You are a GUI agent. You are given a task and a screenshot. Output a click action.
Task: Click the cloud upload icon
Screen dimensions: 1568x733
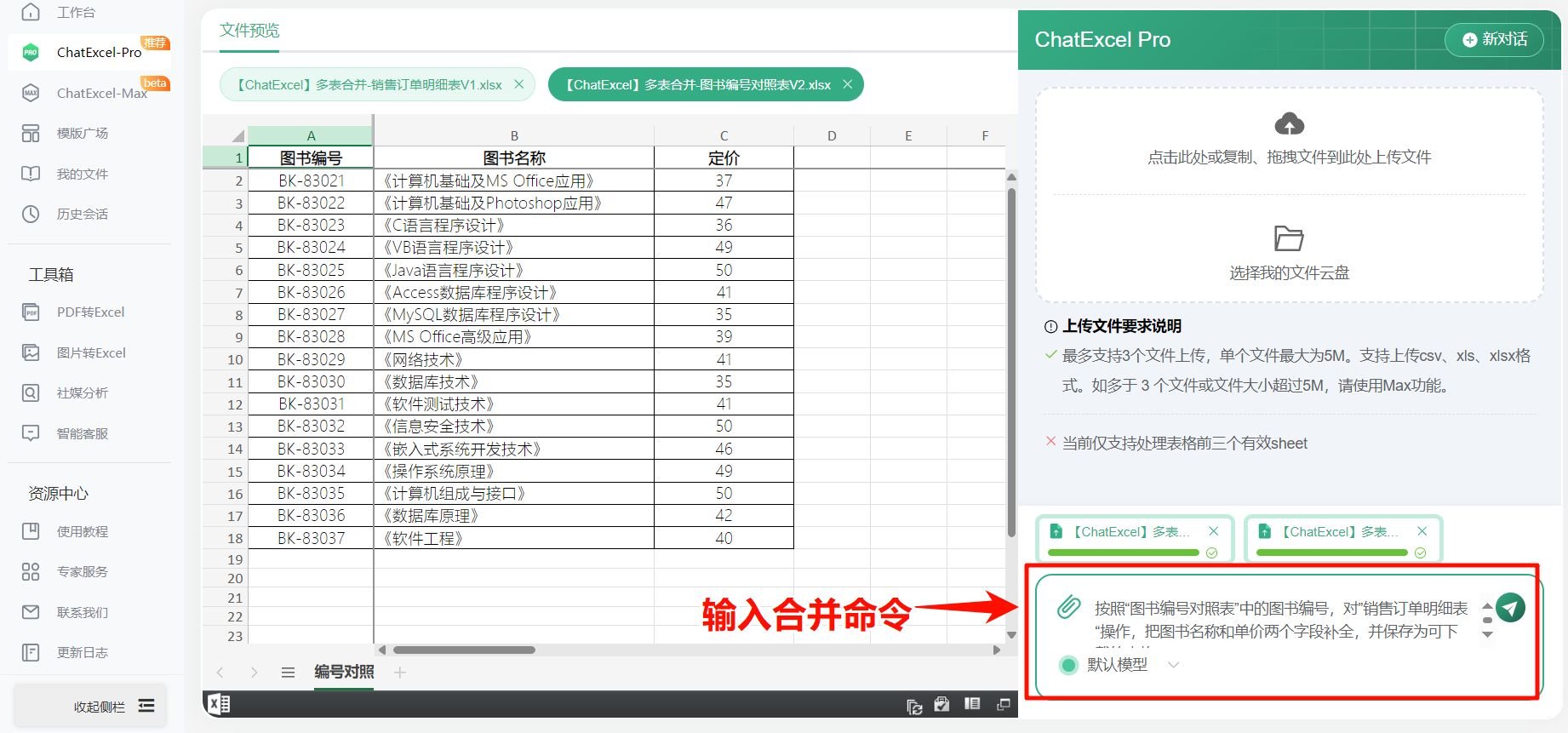coord(1289,124)
